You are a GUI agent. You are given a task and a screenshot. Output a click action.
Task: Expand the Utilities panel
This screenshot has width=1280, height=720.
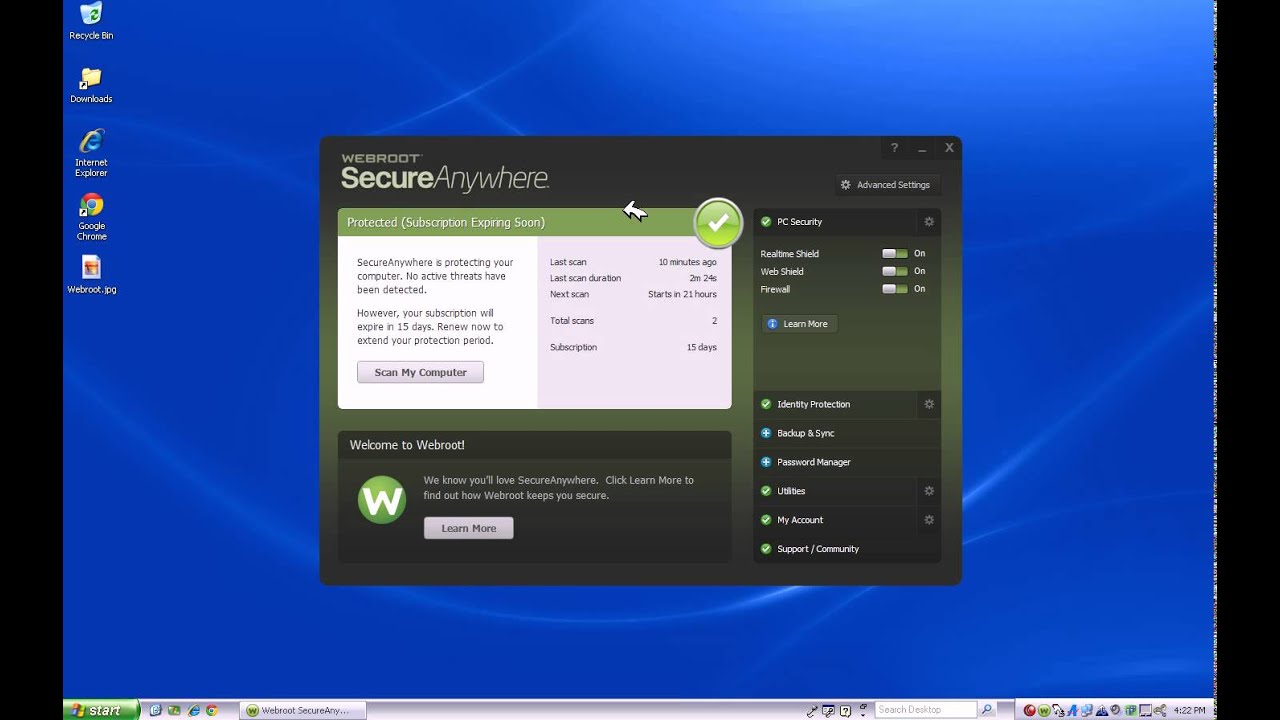coord(835,491)
